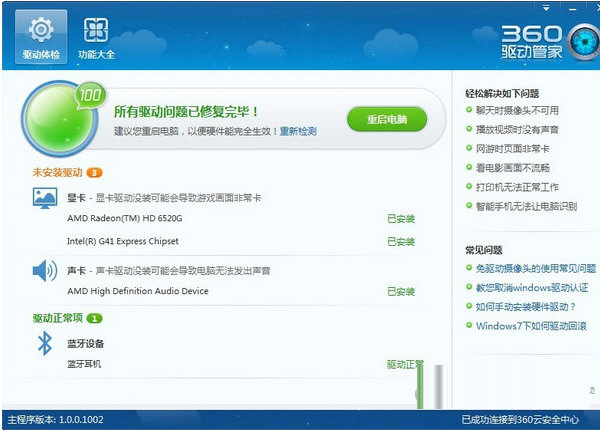Image resolution: width=600 pixels, height=430 pixels.
Task: Click the green 100 score orb
Action: click(59, 119)
